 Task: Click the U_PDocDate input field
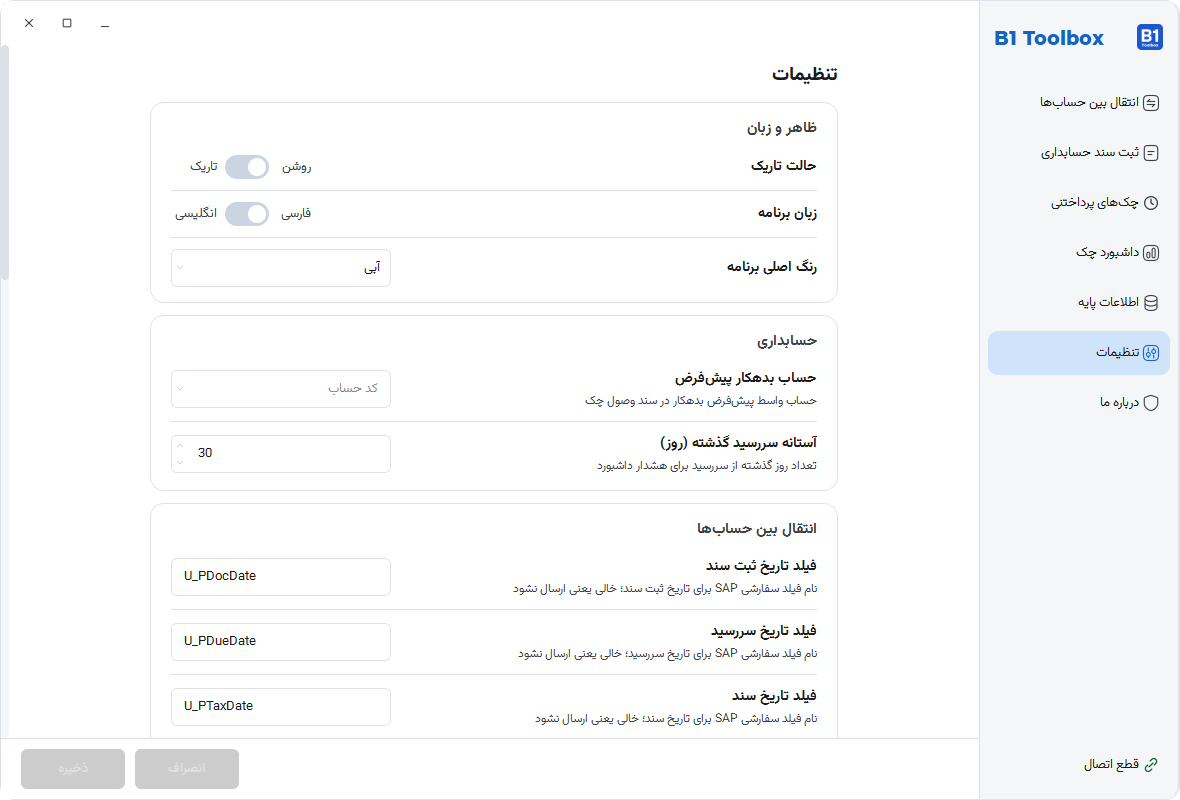[x=281, y=576]
